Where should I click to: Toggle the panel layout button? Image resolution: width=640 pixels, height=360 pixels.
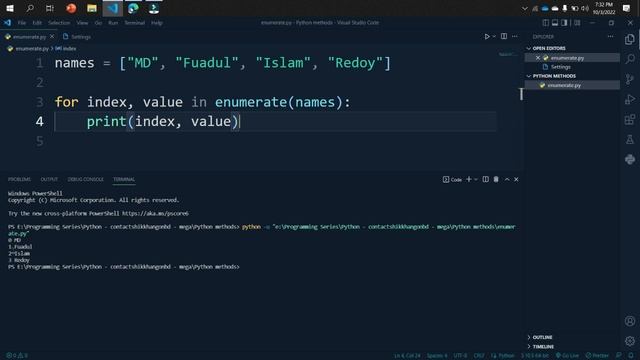click(555, 23)
